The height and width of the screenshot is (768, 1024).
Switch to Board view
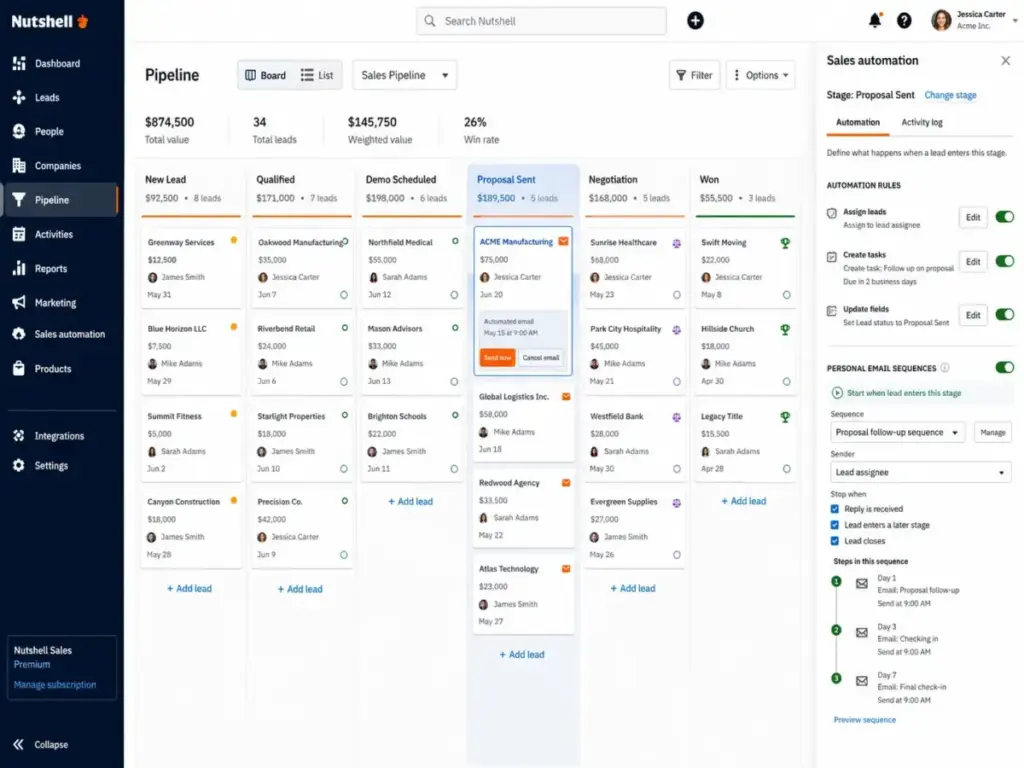(x=265, y=75)
